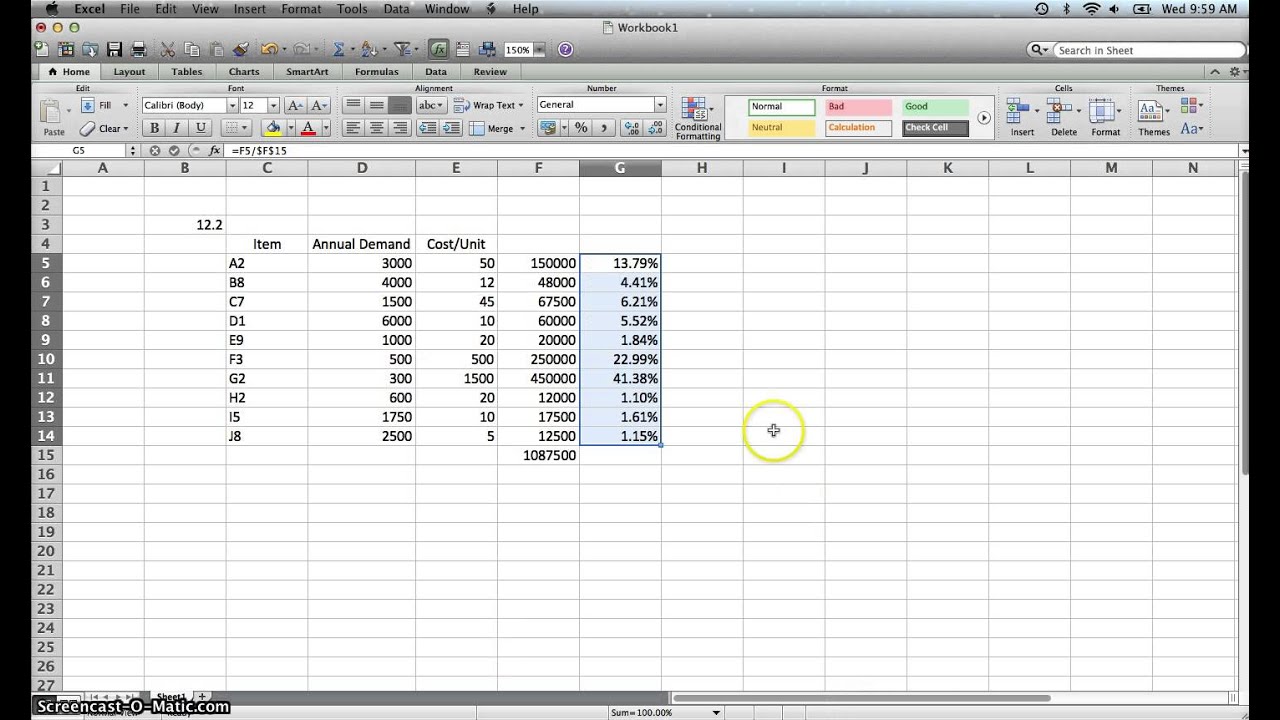
Task: Open the font name dropdown
Action: [232, 105]
